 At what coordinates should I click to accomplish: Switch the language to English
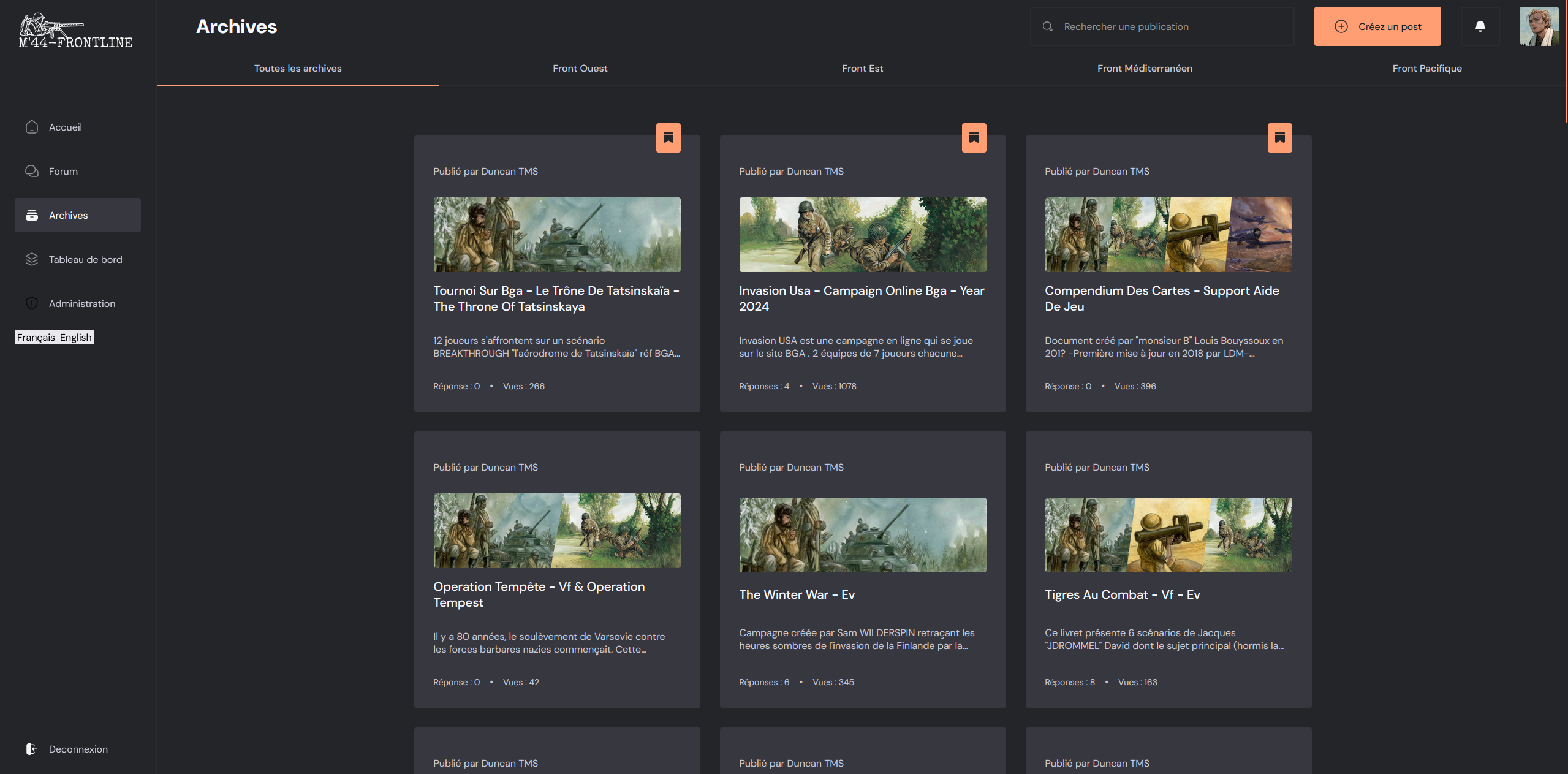point(75,337)
